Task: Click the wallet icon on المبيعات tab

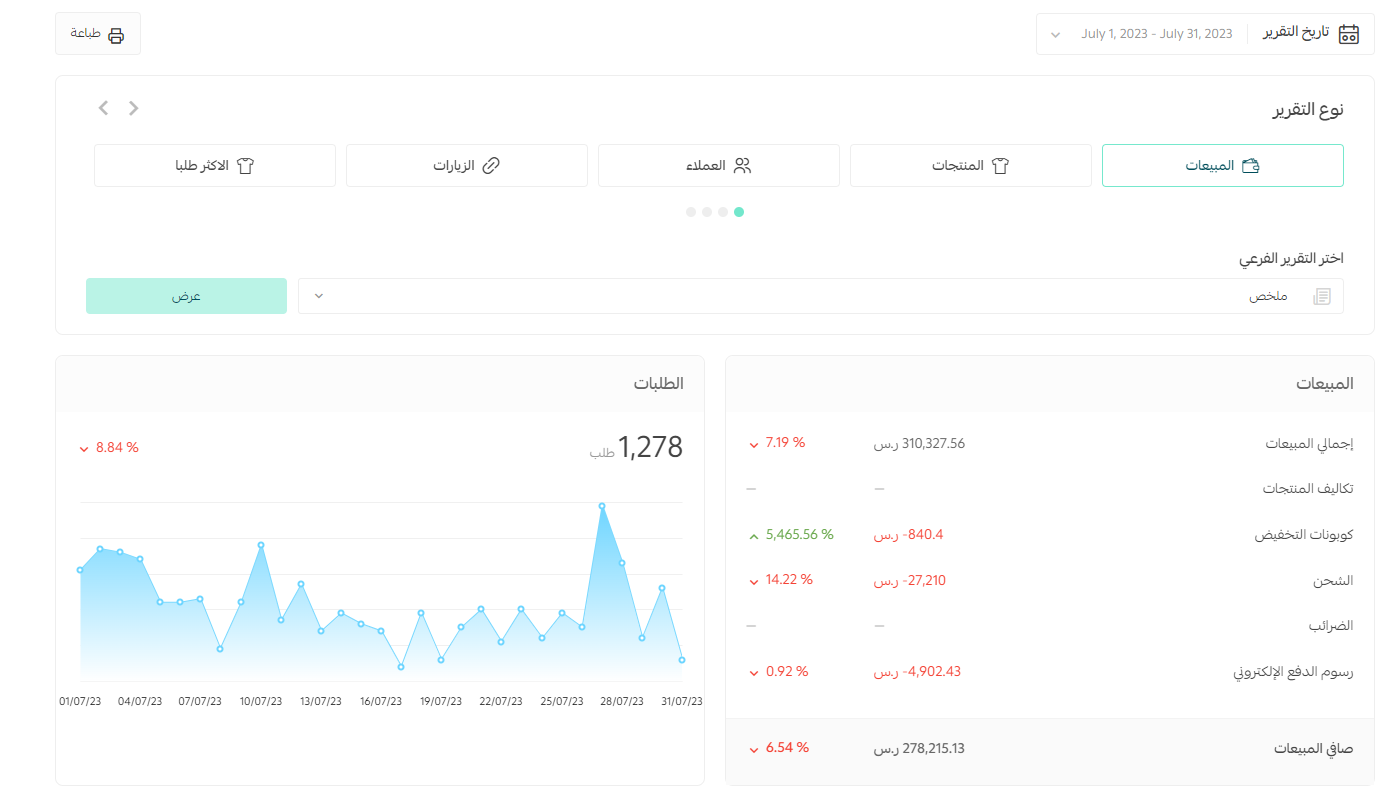Action: 1250,166
